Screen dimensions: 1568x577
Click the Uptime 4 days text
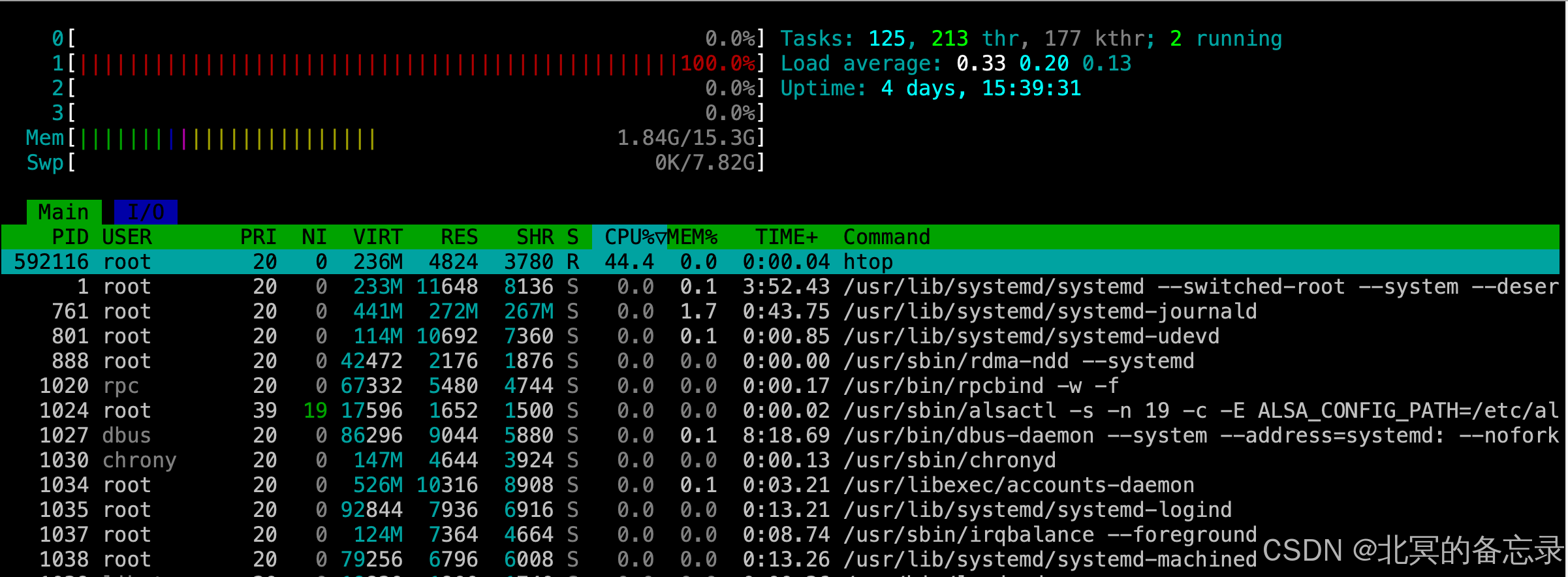click(931, 88)
